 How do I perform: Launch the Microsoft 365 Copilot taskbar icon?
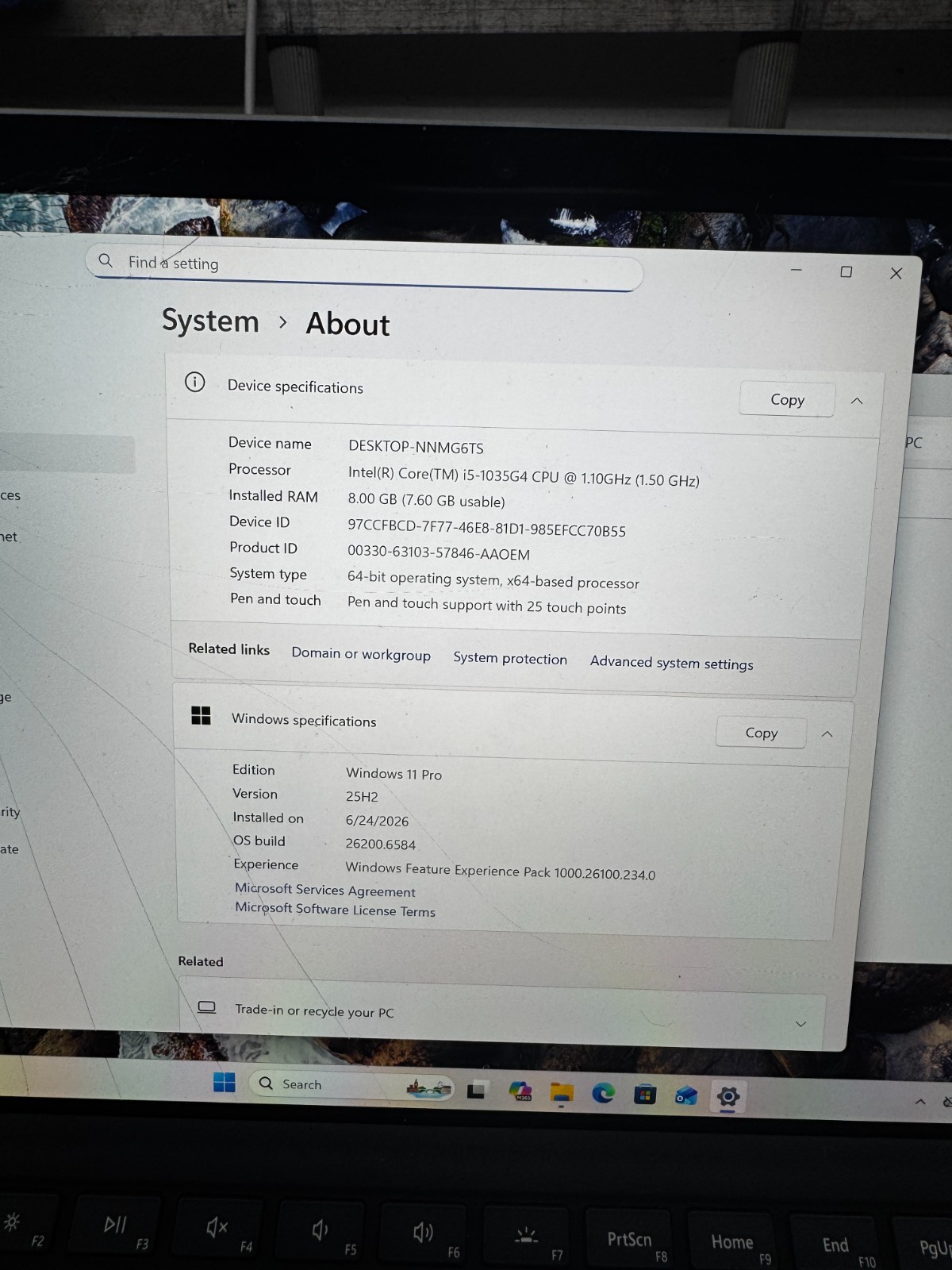520,1091
